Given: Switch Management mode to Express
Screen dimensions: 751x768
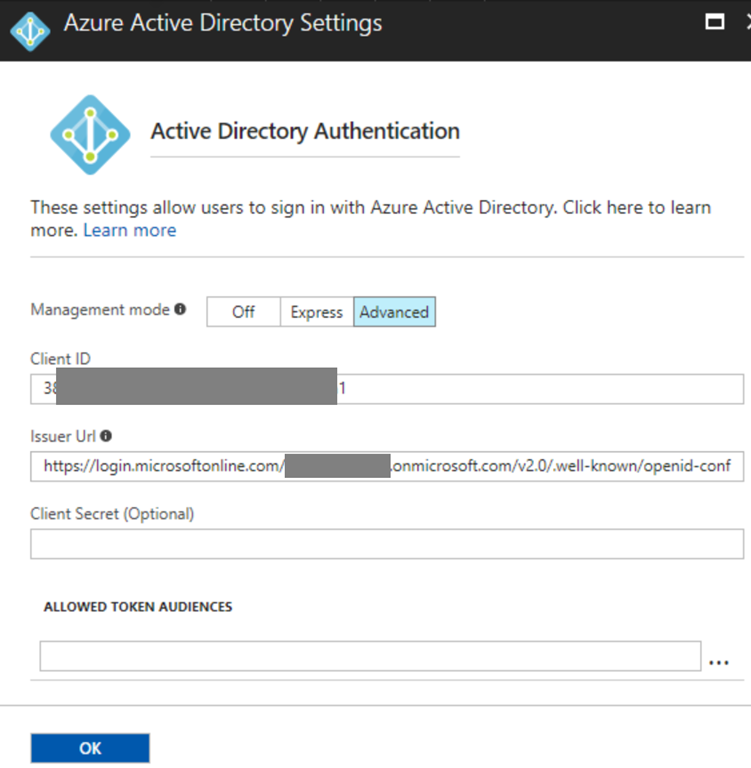Looking at the screenshot, I should click(316, 312).
